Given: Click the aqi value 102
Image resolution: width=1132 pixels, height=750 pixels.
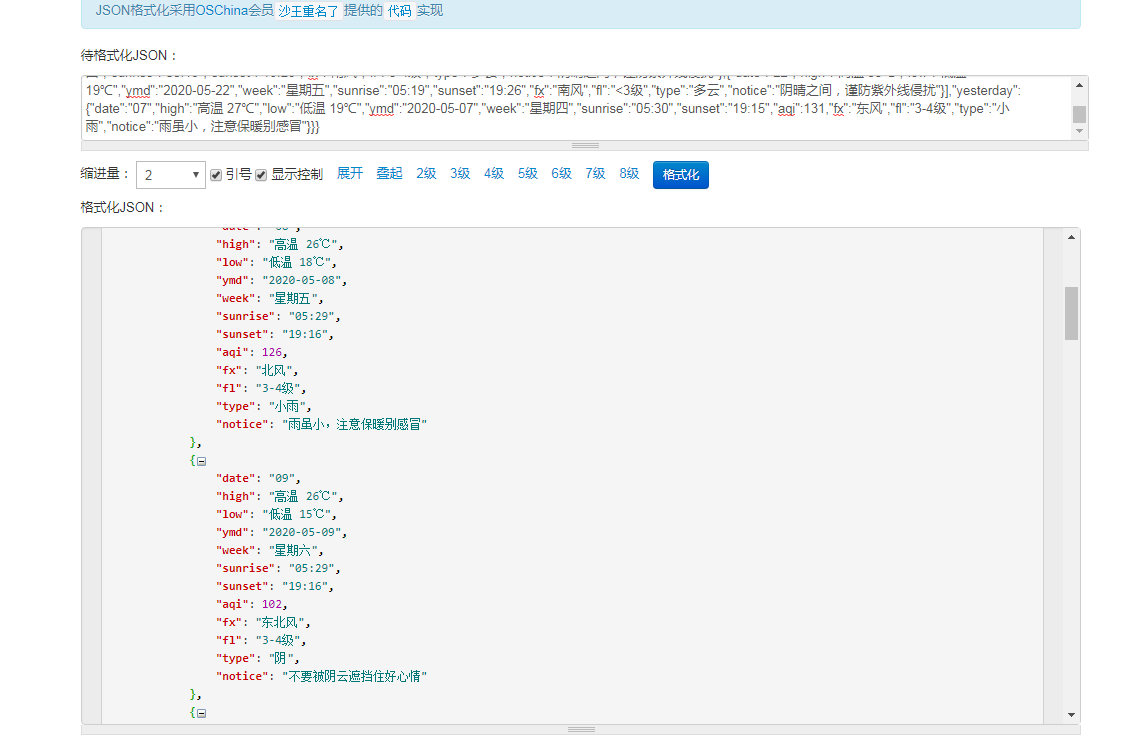Looking at the screenshot, I should pos(272,604).
